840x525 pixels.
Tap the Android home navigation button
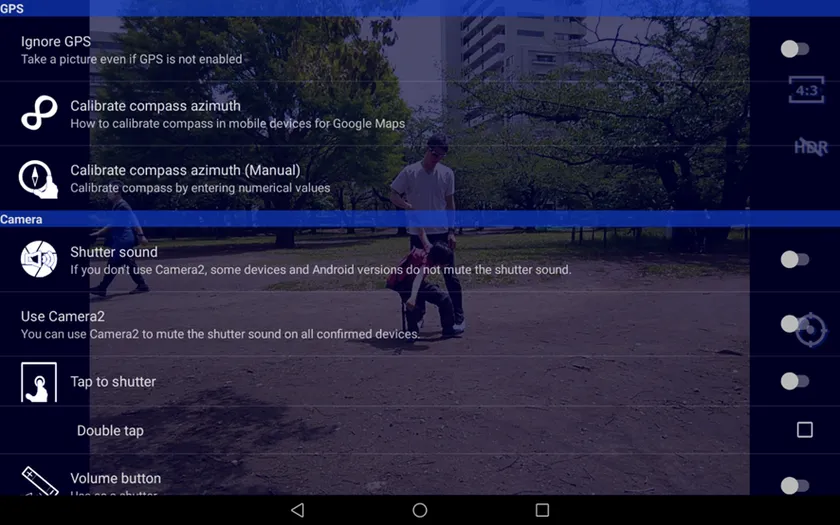click(x=420, y=510)
